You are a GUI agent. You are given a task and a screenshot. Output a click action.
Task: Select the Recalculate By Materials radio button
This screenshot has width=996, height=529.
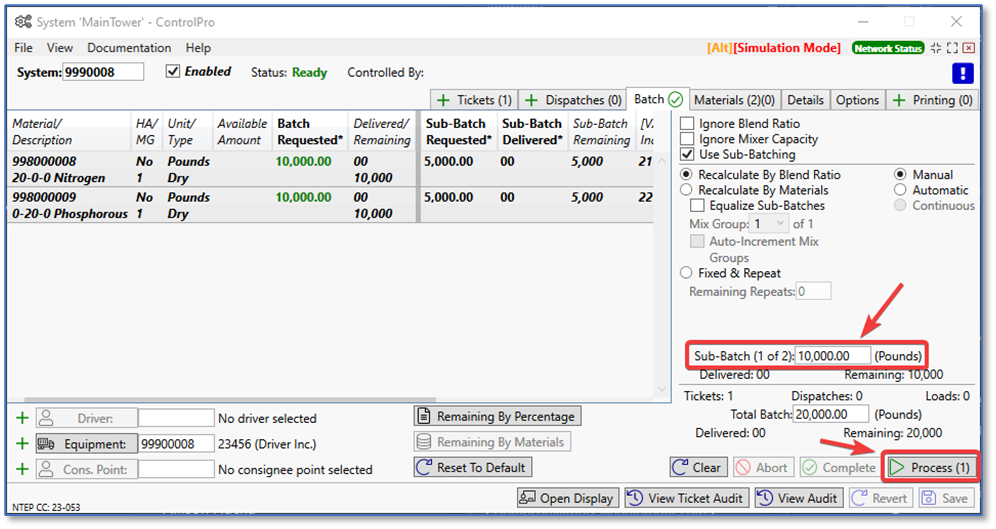pyautogui.click(x=687, y=190)
